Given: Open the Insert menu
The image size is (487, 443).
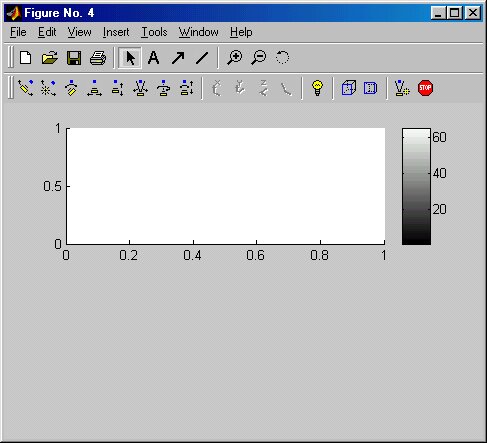Looking at the screenshot, I should [116, 32].
